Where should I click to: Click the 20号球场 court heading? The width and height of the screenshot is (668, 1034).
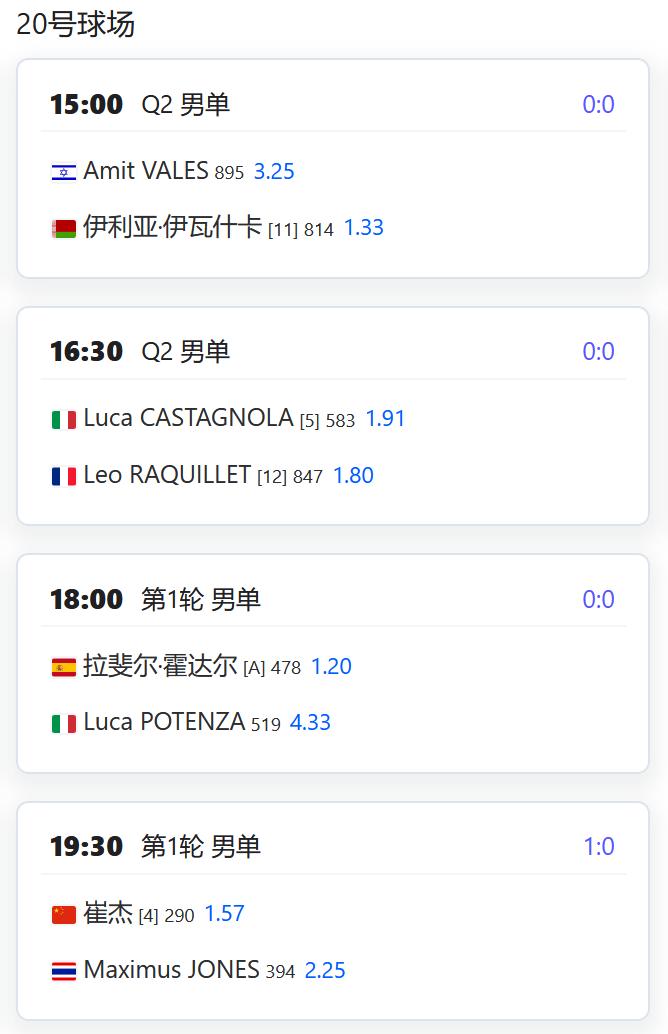pyautogui.click(x=75, y=24)
